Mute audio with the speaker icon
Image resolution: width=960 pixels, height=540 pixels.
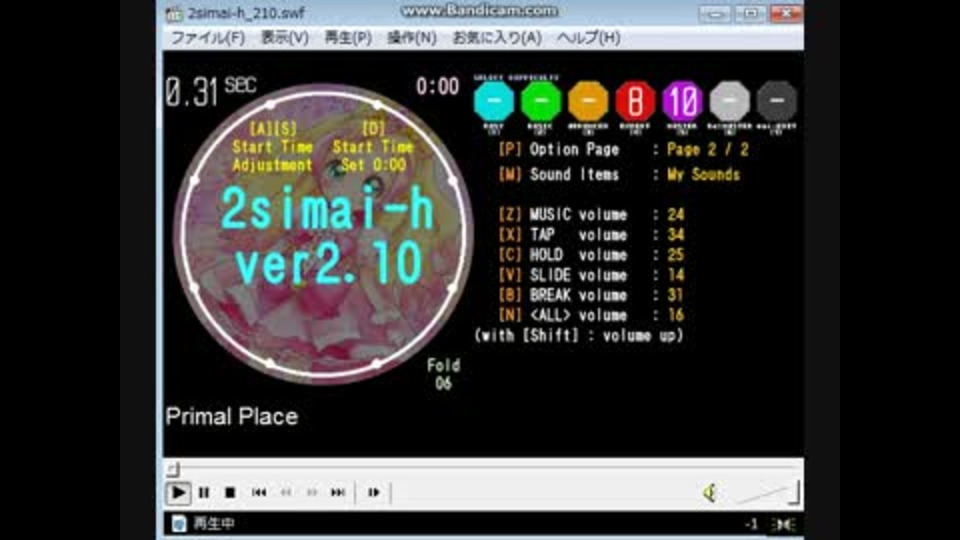(x=710, y=493)
